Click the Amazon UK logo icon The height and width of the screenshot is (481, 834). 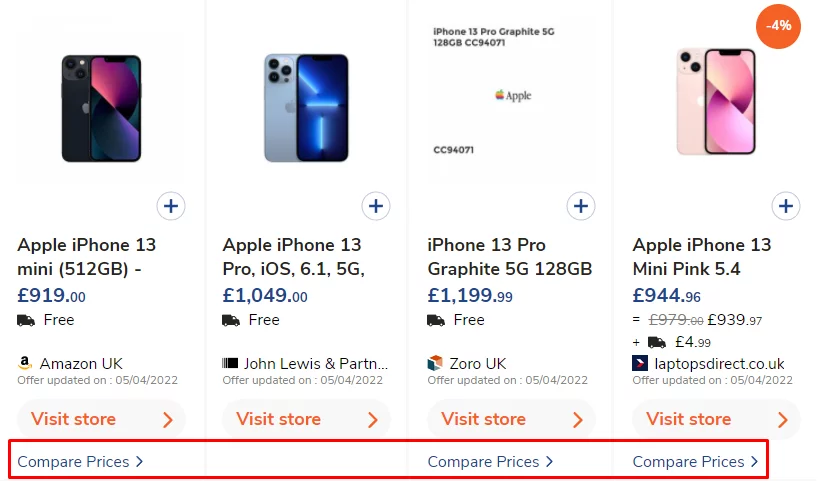coord(26,364)
